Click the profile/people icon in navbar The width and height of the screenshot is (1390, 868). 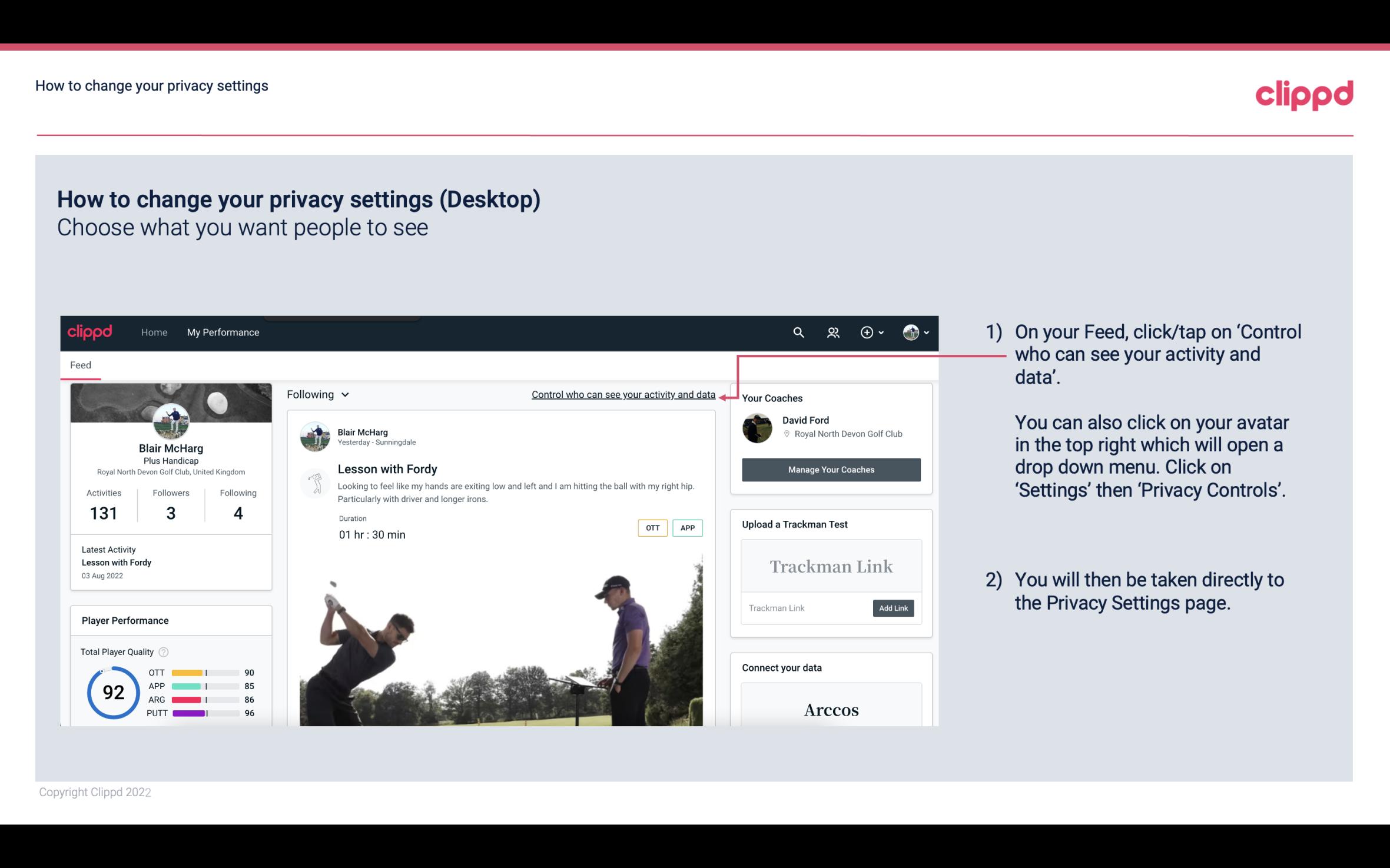[832, 332]
